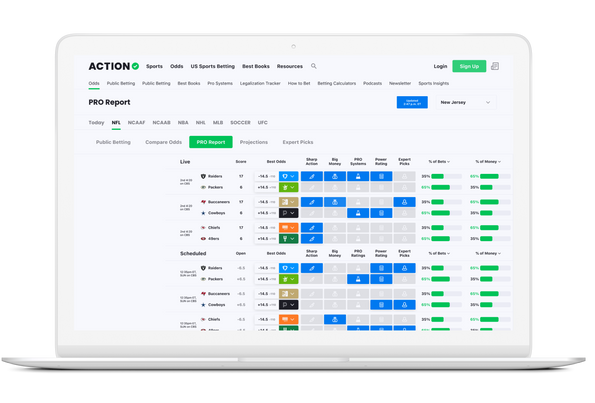Screen dimensions: 595x403
Task: Click gray Expert Picks icon in Live Raiders row
Action: pyautogui.click(x=405, y=176)
